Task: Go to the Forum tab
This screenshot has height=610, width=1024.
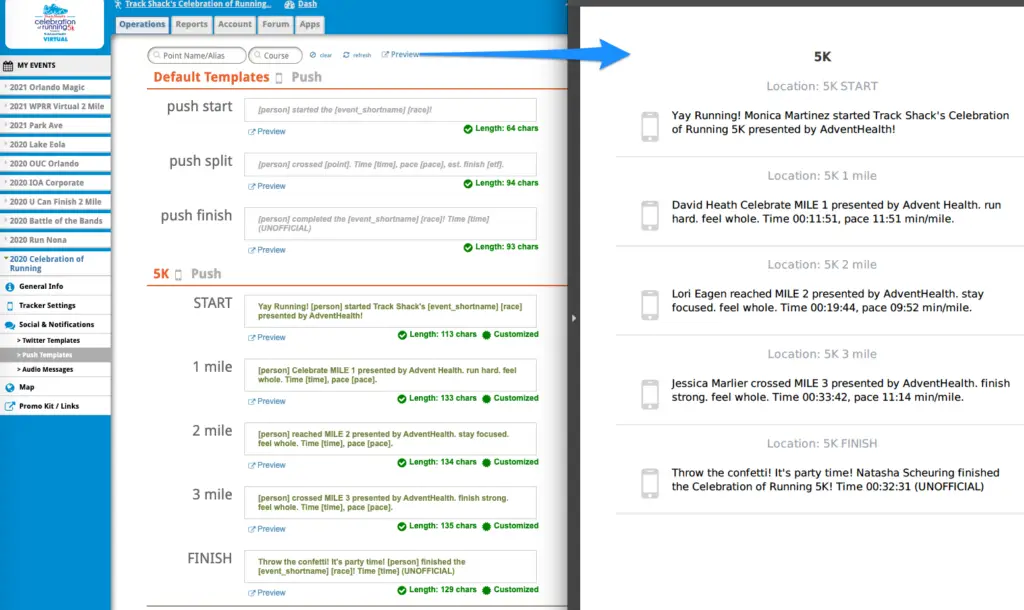Action: tap(276, 24)
